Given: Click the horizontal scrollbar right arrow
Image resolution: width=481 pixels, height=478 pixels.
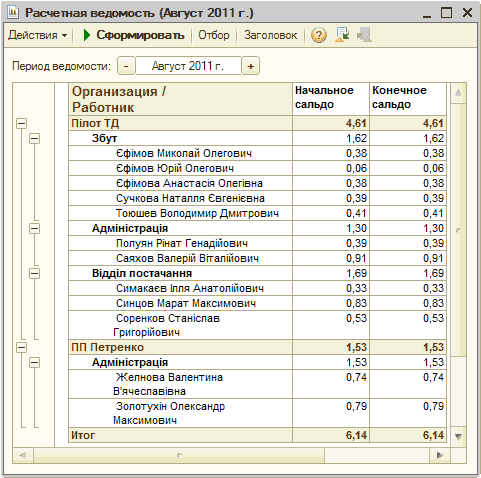Looking at the screenshot, I should pos(440,455).
